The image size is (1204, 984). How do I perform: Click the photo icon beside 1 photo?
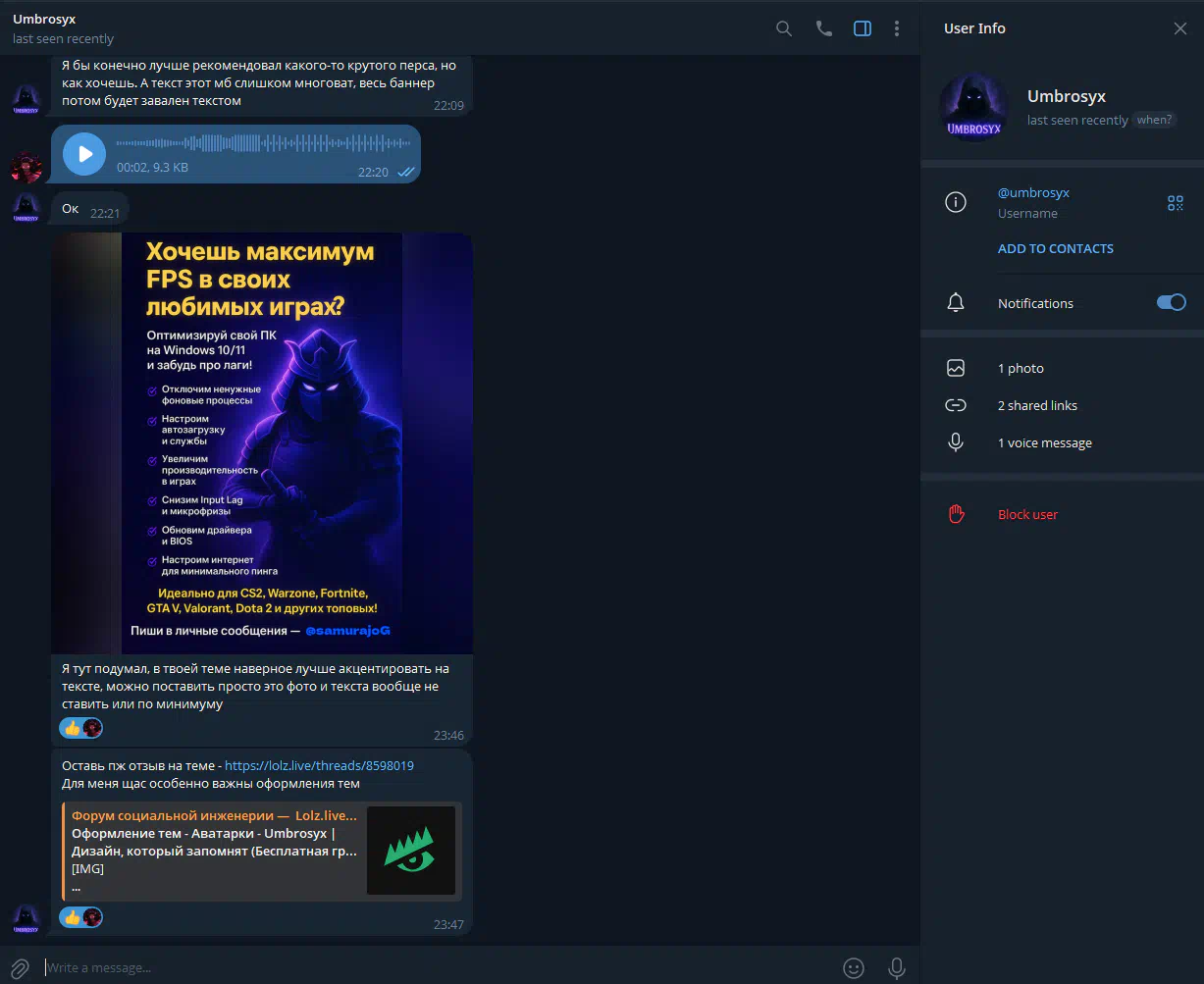[956, 368]
